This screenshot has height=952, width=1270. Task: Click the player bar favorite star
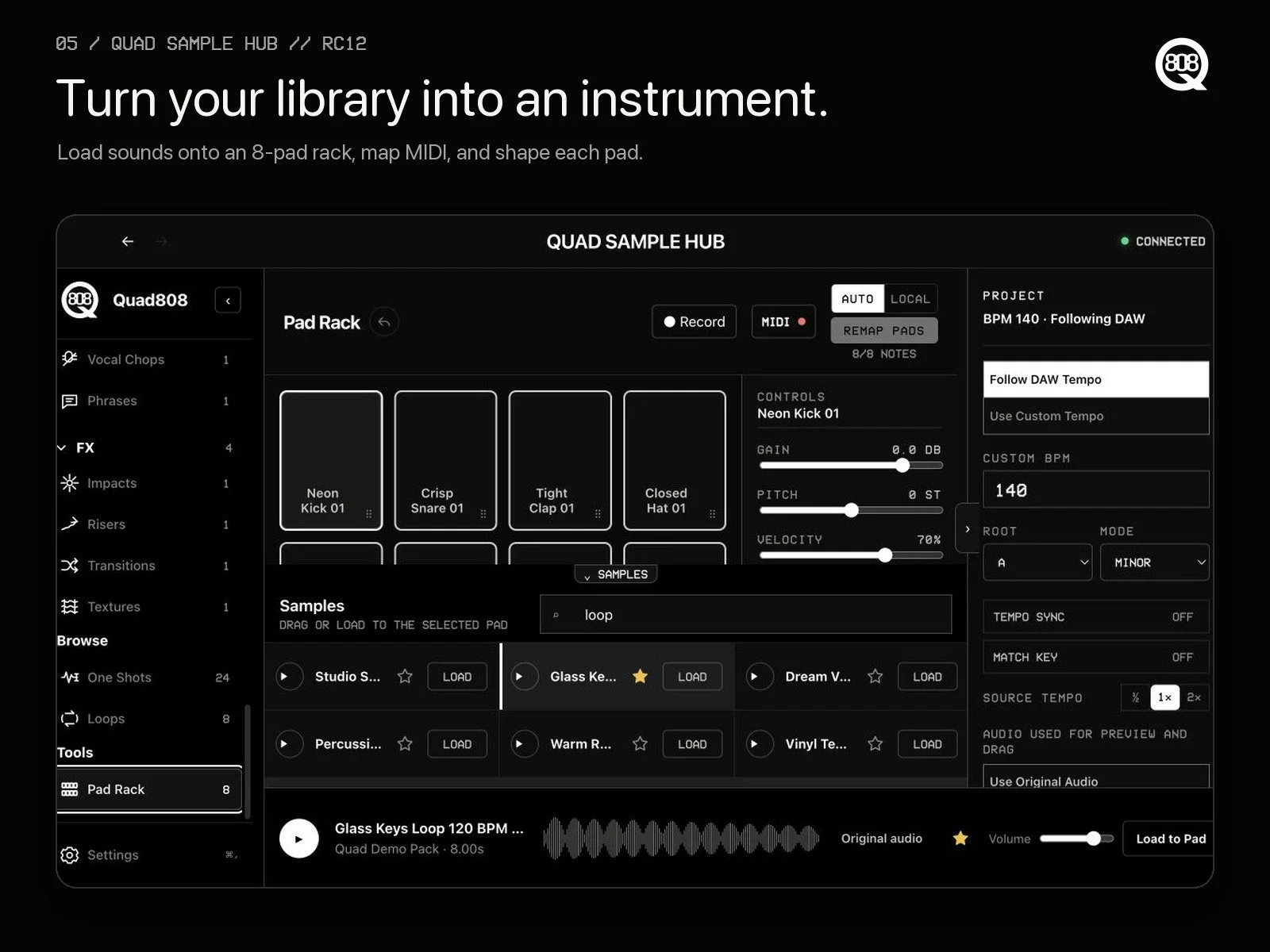[x=960, y=839]
